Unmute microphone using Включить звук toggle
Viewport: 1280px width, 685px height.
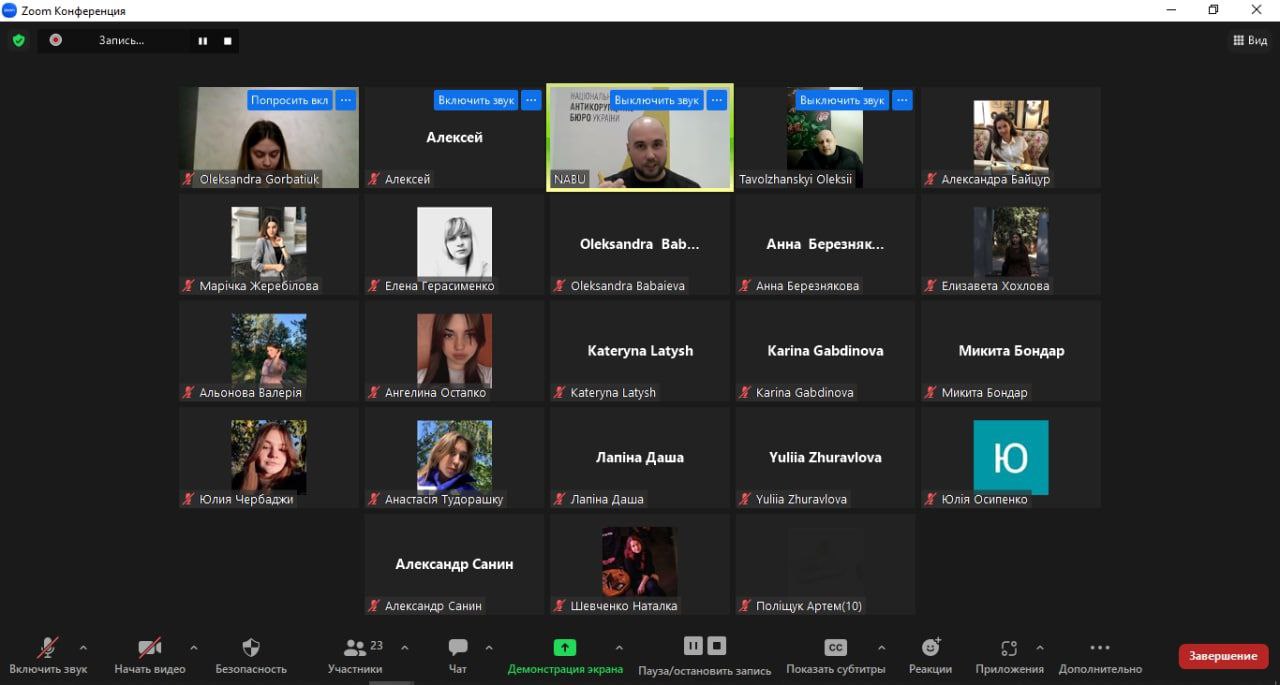47,648
